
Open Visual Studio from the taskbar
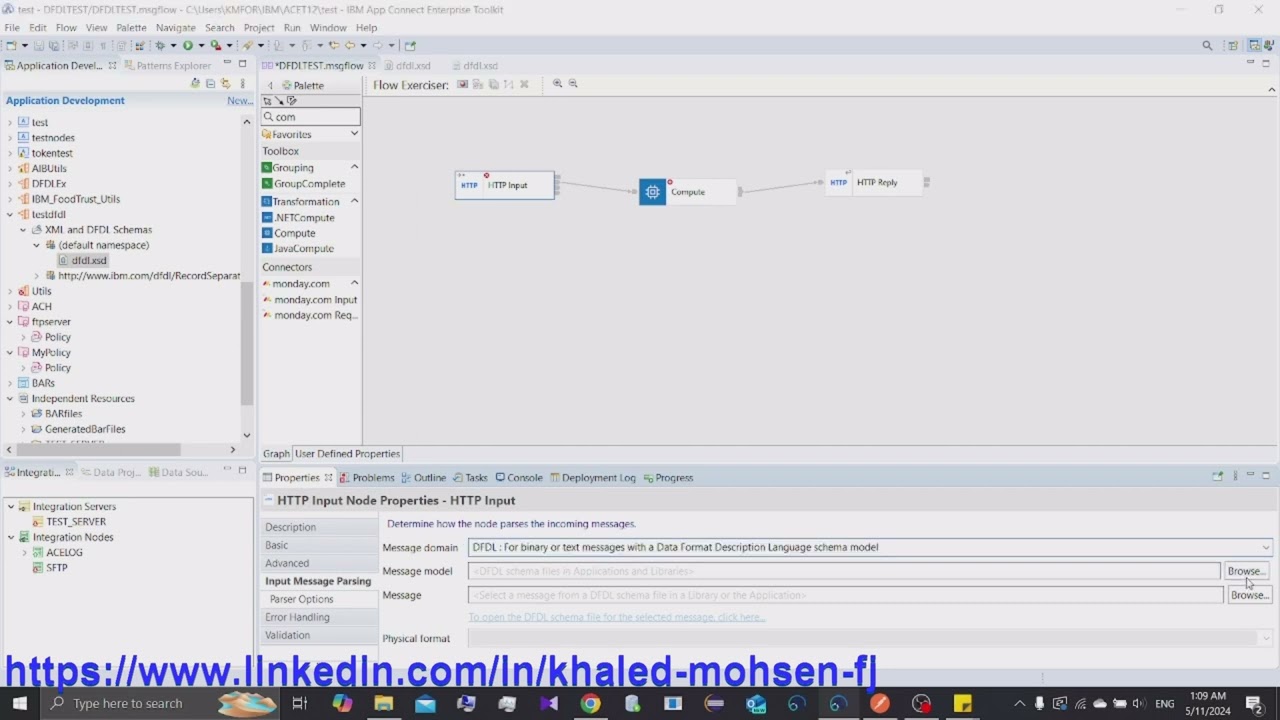point(548,704)
